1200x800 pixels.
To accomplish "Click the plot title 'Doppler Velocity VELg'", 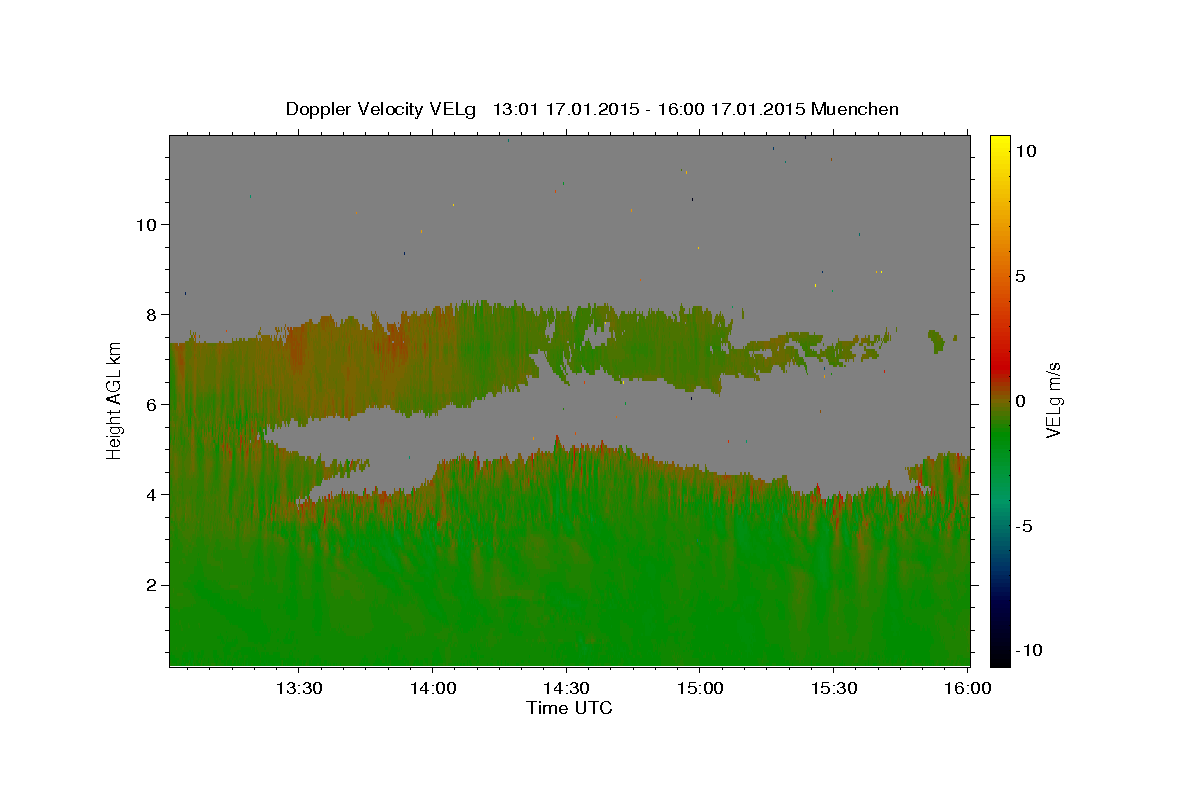I will pos(381,109).
